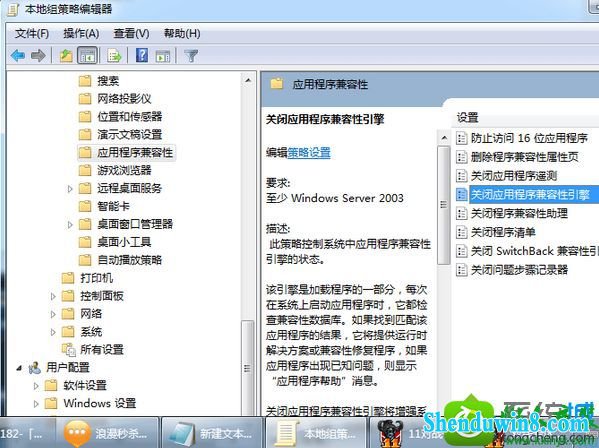Click the 策略设置 edit link

(309, 153)
